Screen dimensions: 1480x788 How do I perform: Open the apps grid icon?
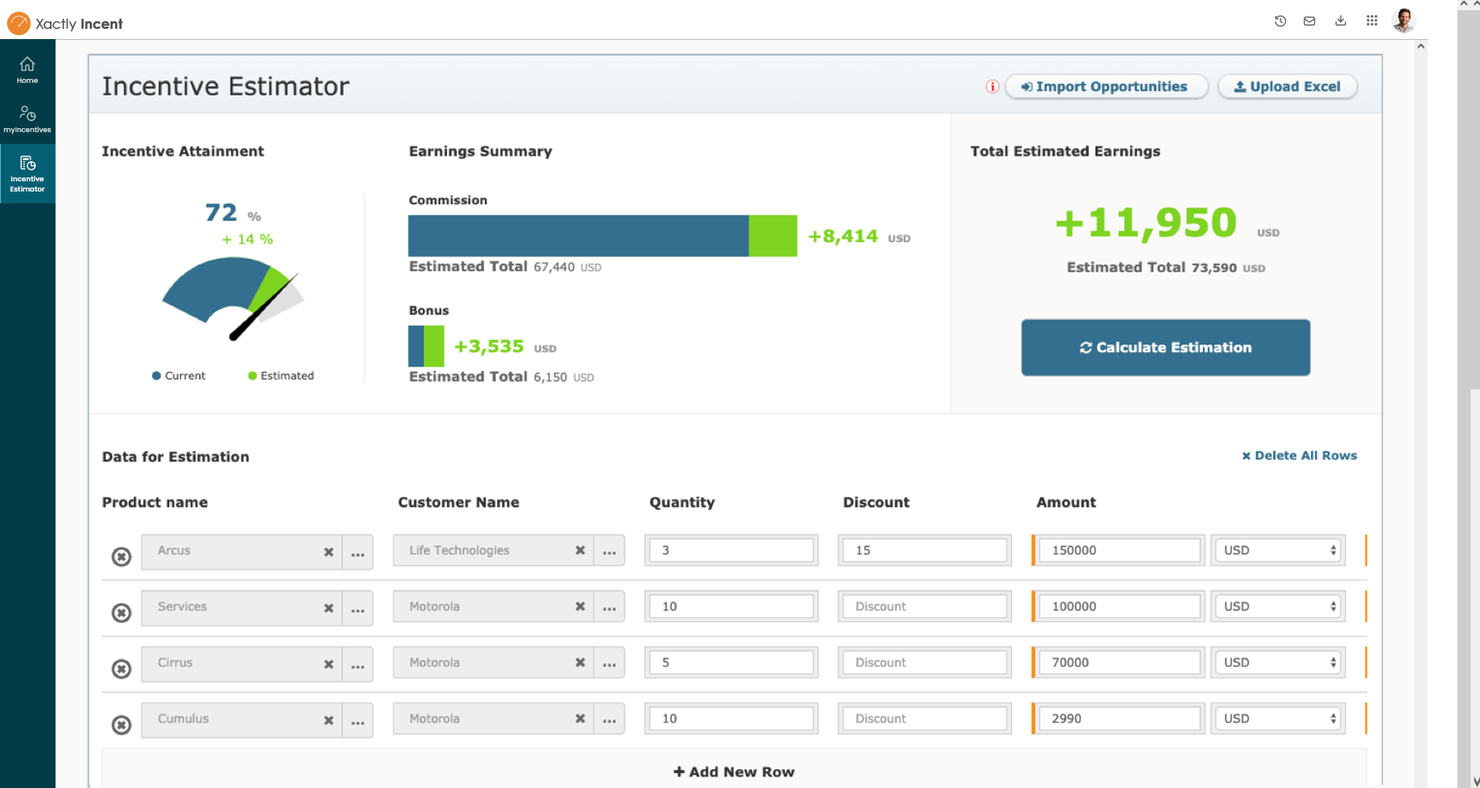point(1372,20)
